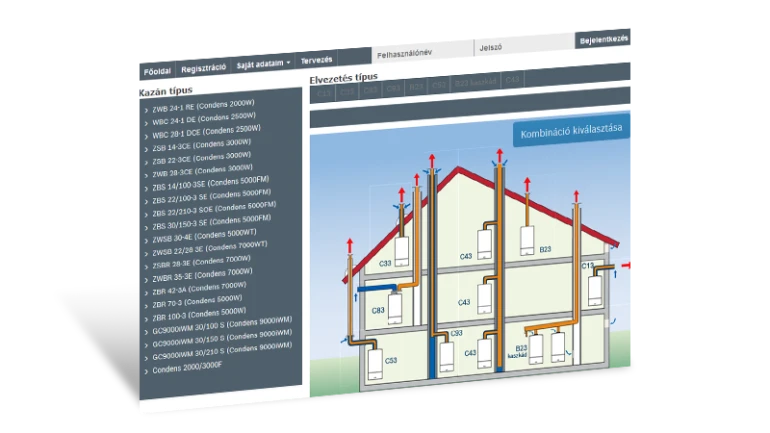The image size is (770, 433).
Task: Expand the Saját adataim dropdown menu
Action: [263, 63]
